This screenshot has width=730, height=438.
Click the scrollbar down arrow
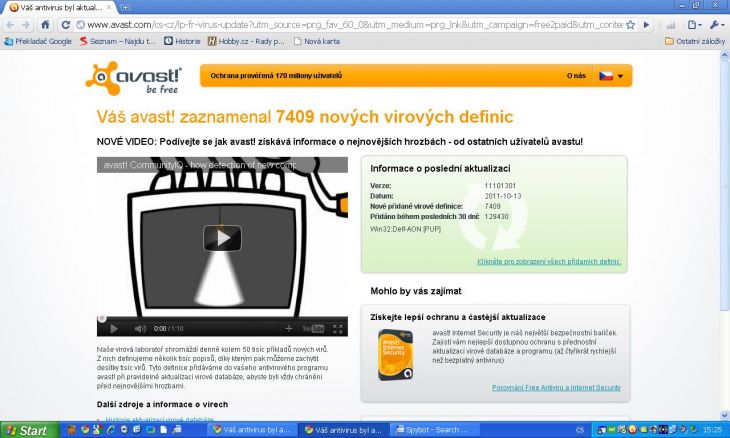coord(724,416)
